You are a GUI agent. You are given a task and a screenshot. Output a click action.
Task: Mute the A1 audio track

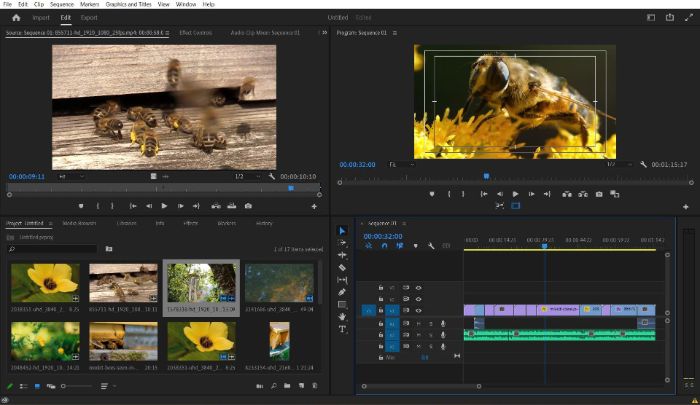pyautogui.click(x=418, y=323)
